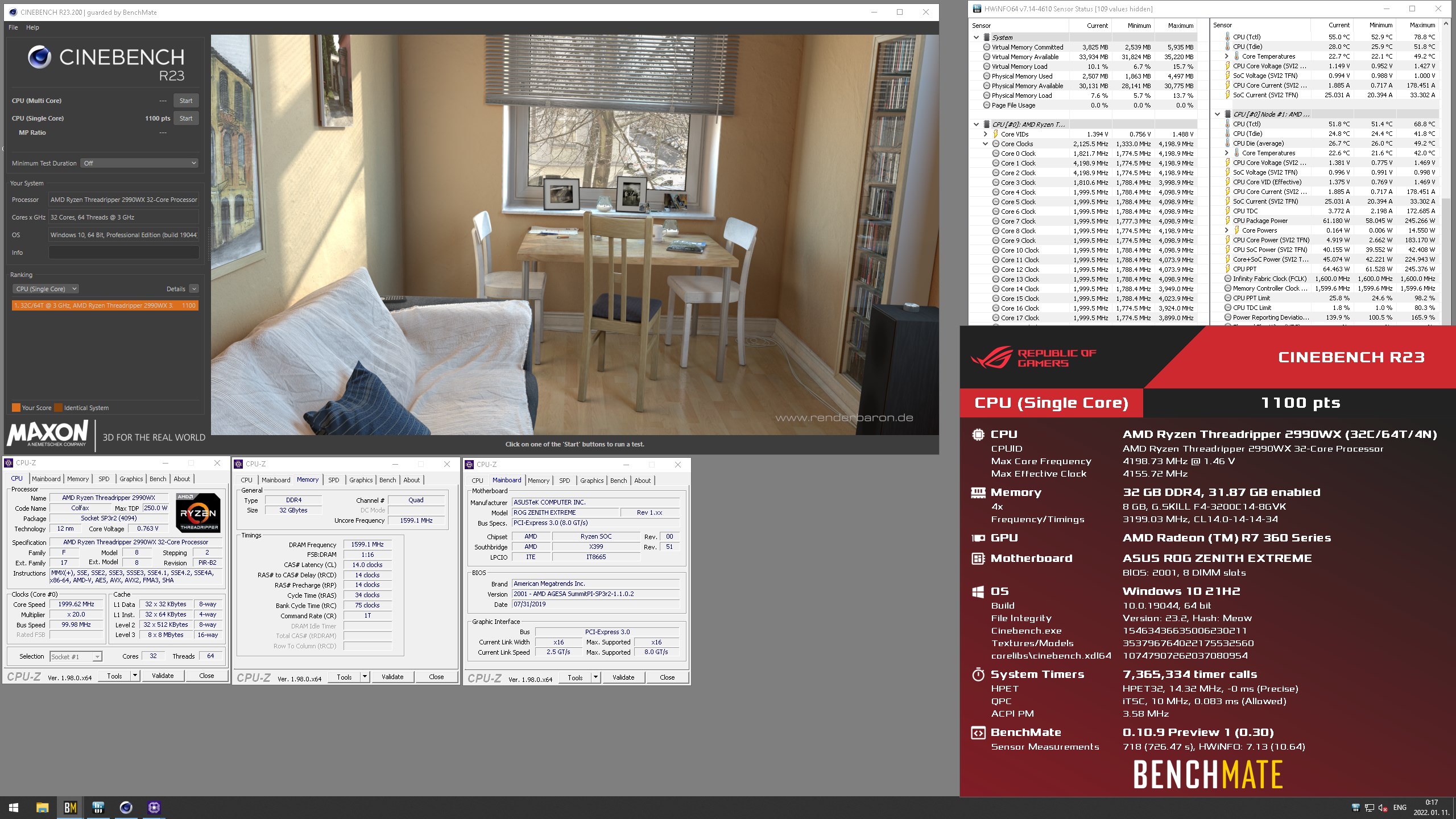Click the volume icon in the system tray
This screenshot has height=819, width=1456.
[1383, 808]
